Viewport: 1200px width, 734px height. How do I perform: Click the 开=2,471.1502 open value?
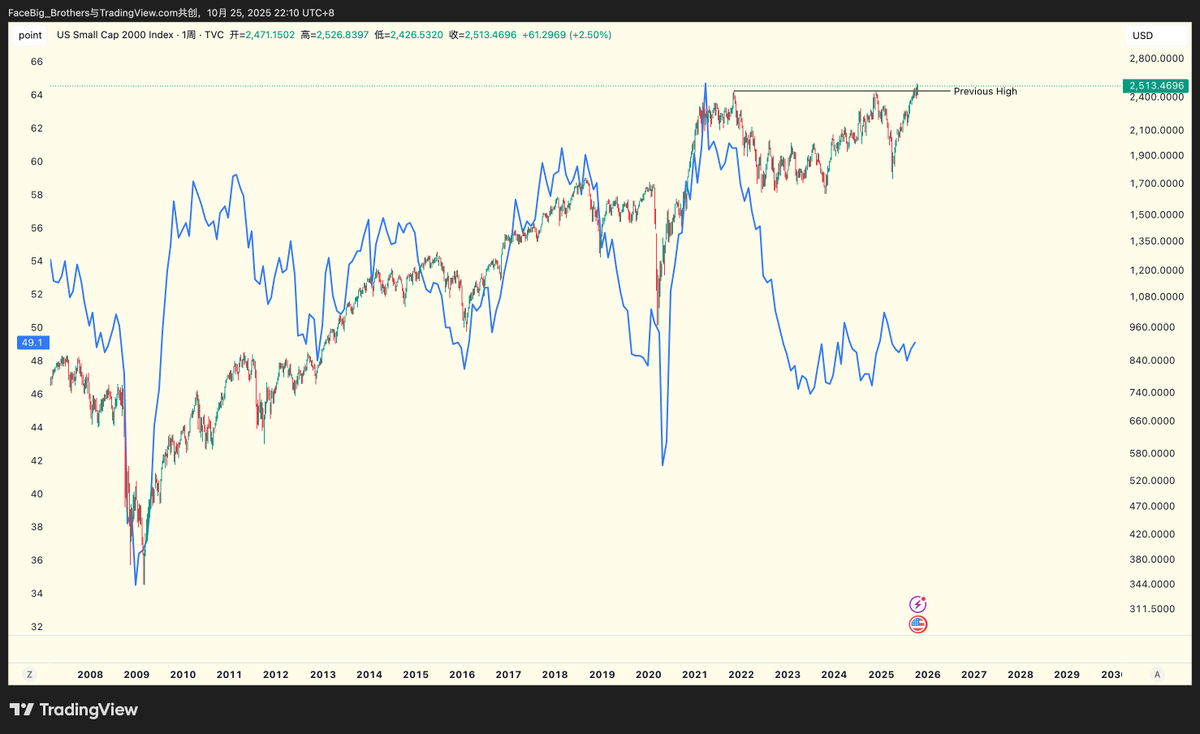click(x=263, y=35)
